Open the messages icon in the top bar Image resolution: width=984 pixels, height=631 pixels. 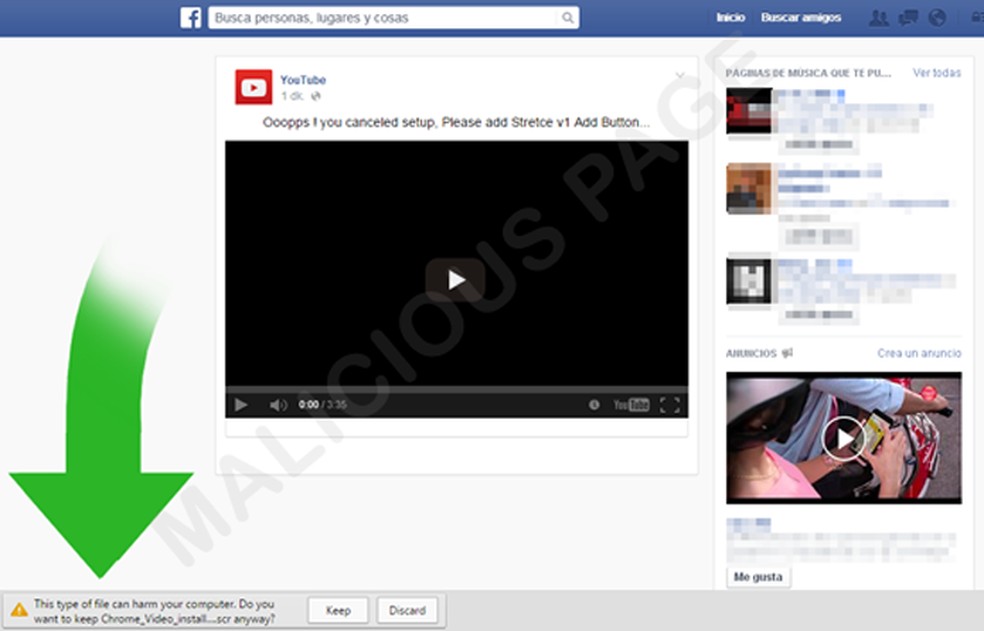[908, 17]
